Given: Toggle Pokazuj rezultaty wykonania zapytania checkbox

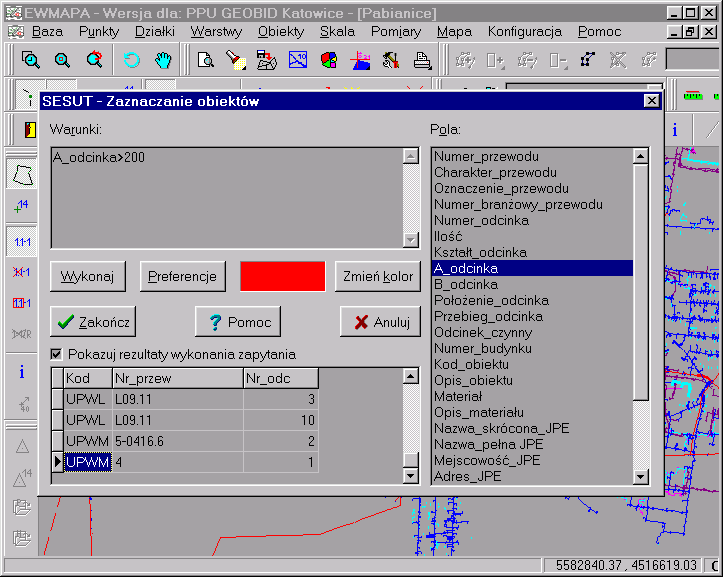Looking at the screenshot, I should [57, 354].
